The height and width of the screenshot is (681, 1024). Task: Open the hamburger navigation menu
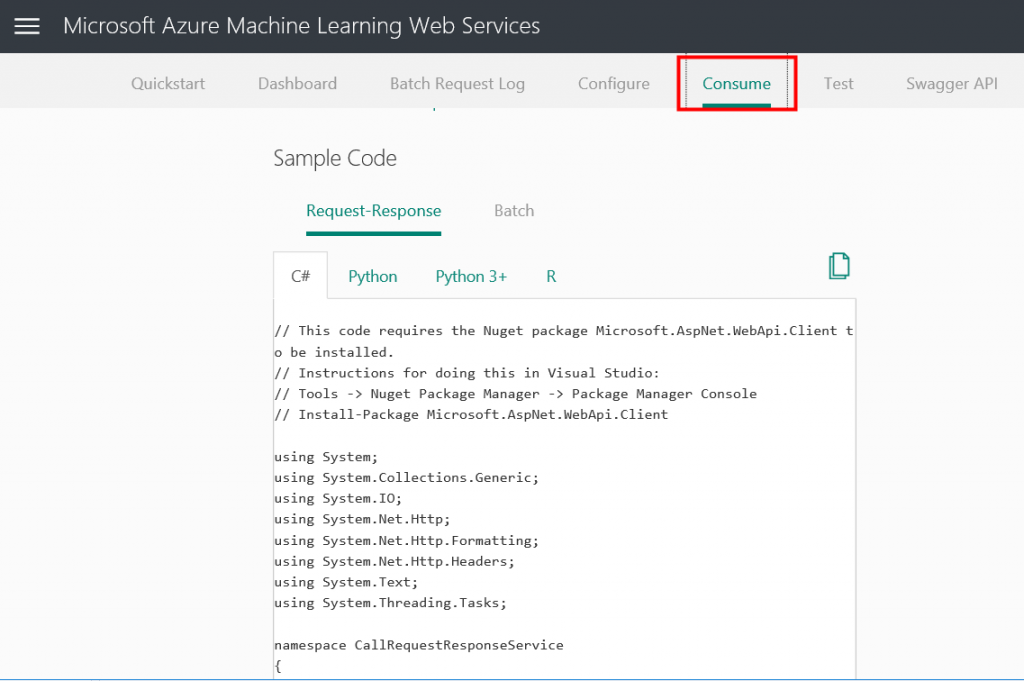pyautogui.click(x=27, y=26)
